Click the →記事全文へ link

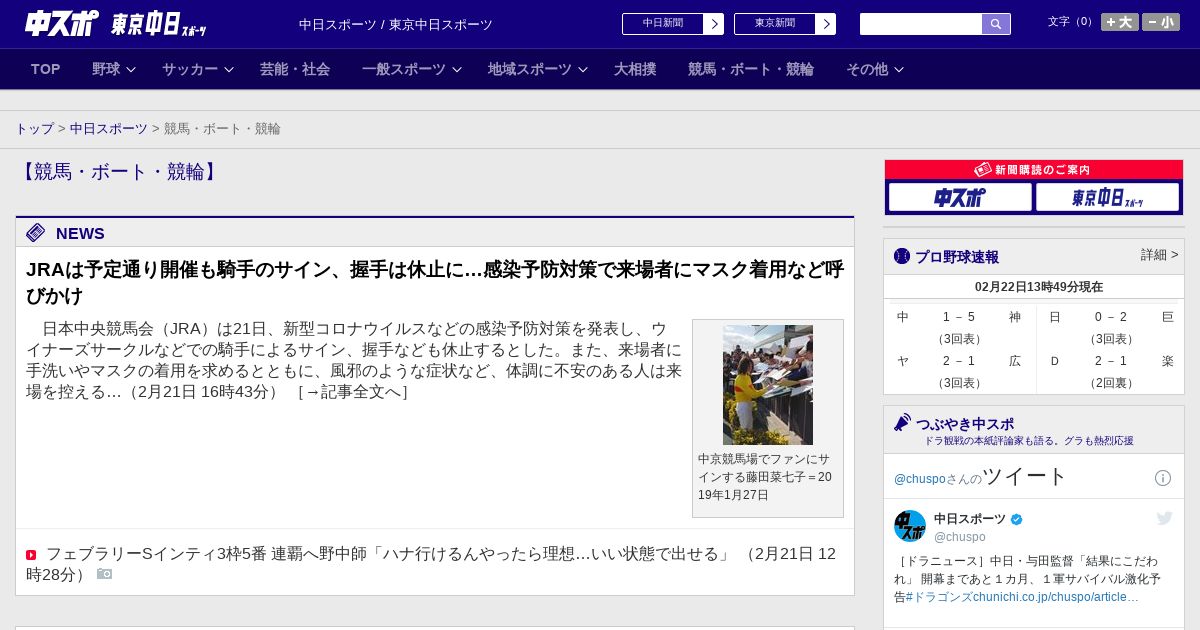353,392
